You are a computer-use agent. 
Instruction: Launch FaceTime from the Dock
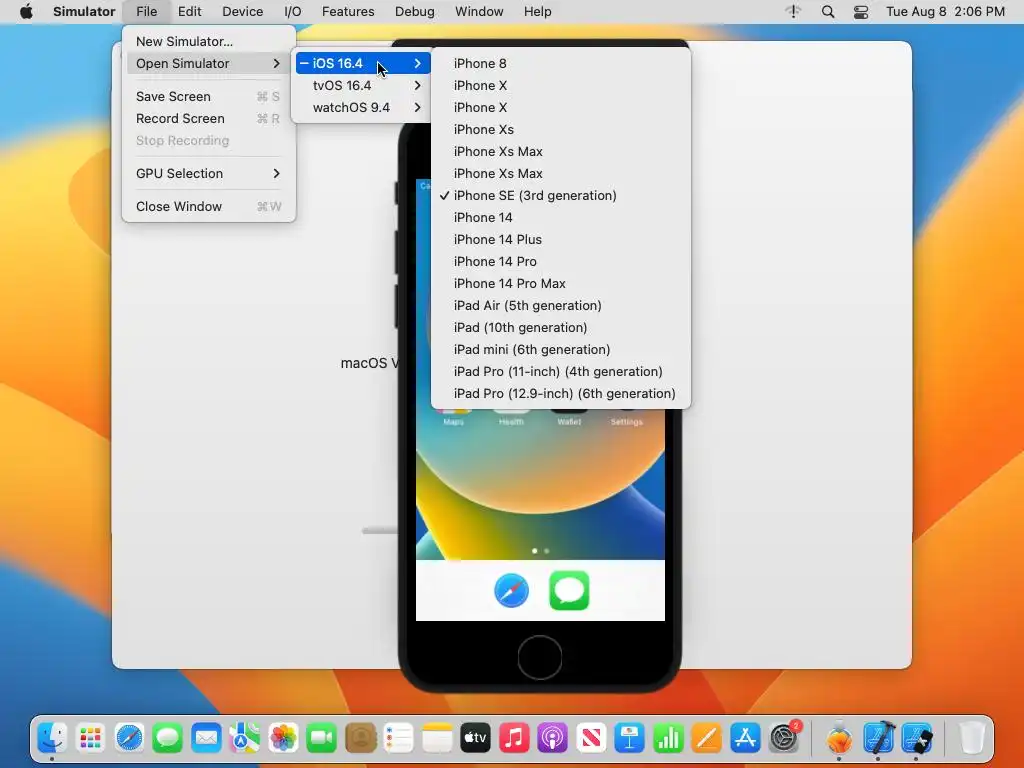click(x=321, y=738)
